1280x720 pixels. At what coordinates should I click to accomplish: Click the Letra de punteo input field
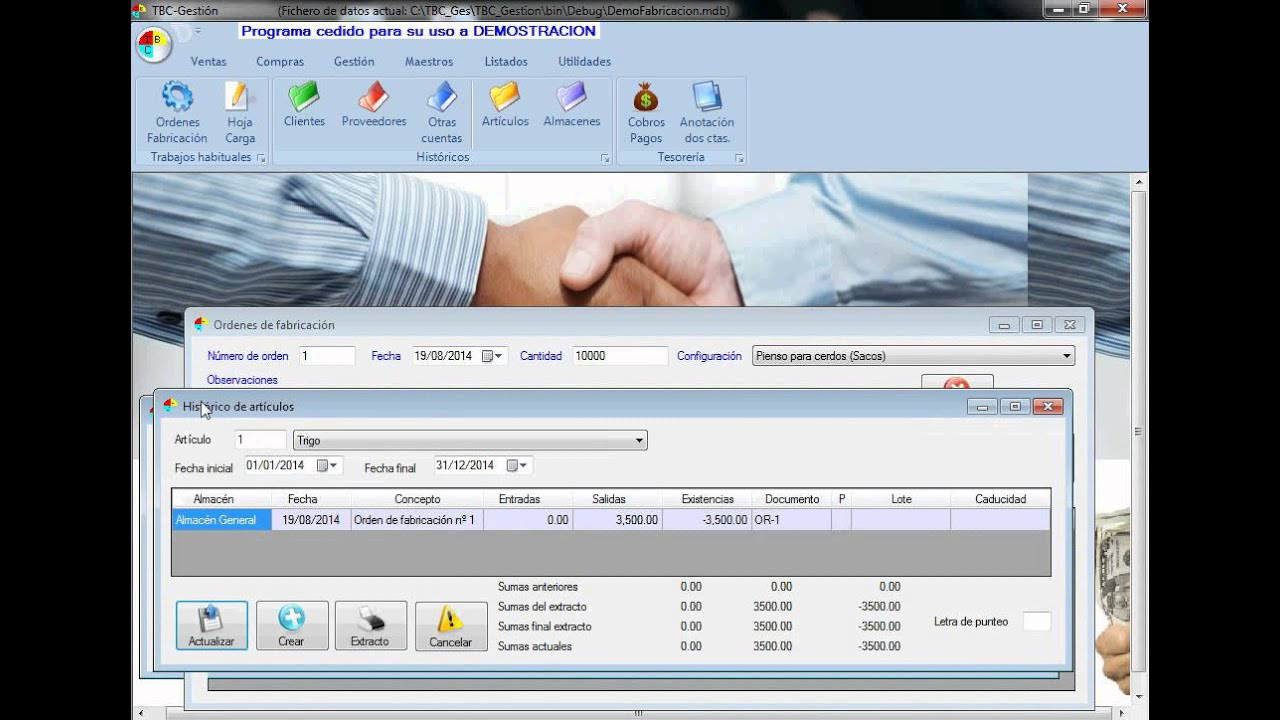click(x=1036, y=621)
